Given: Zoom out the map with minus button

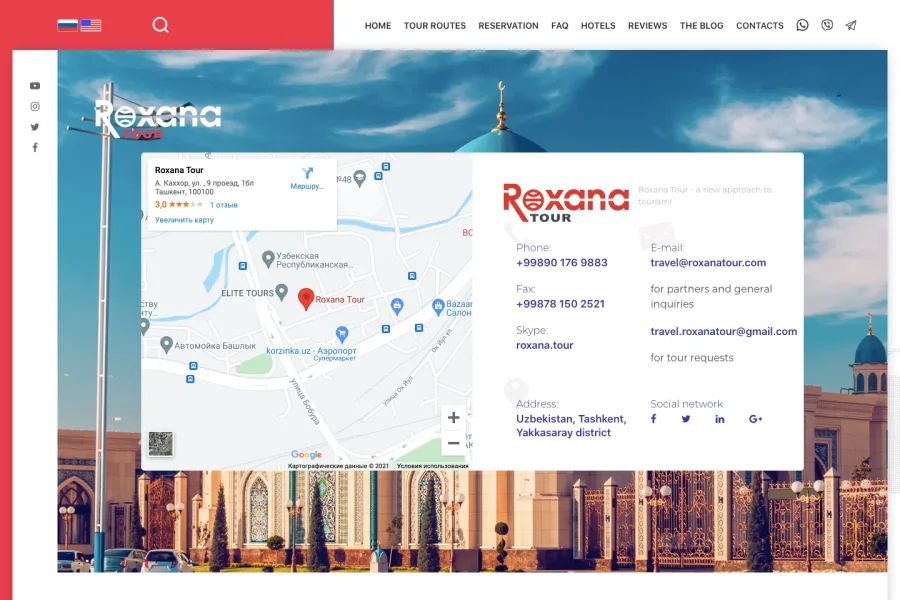Looking at the screenshot, I should pos(453,443).
